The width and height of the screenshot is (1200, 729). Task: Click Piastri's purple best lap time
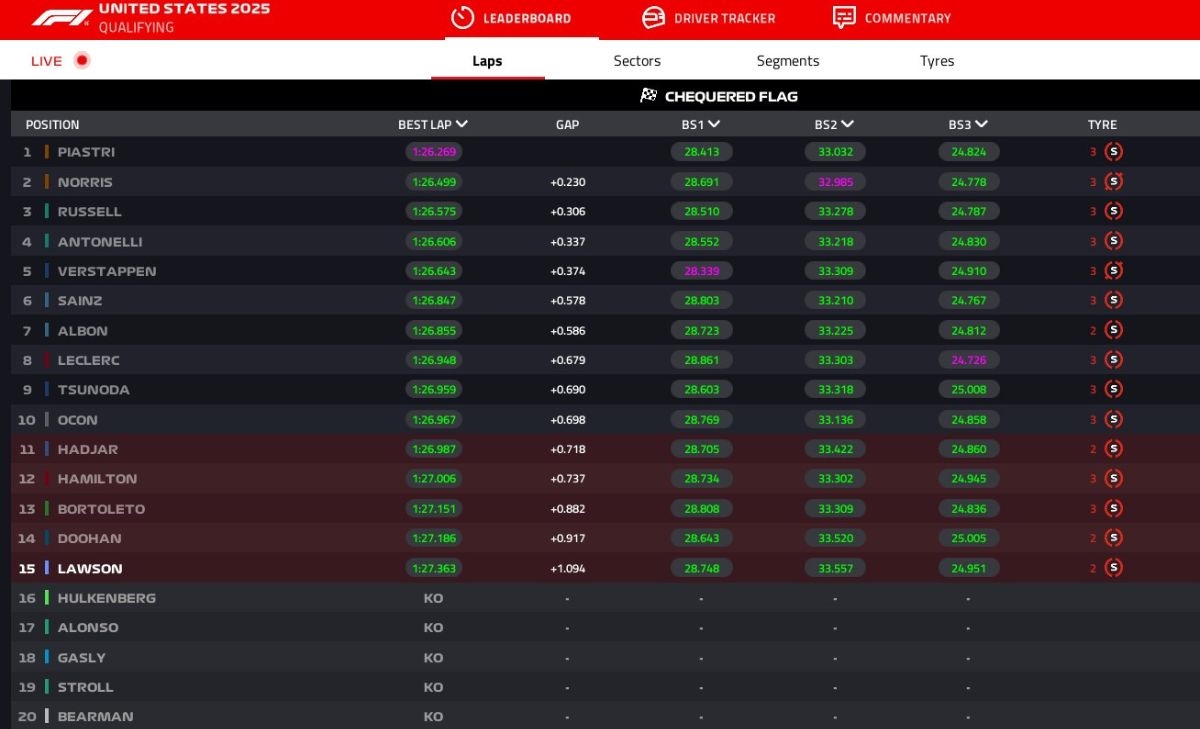click(x=434, y=152)
